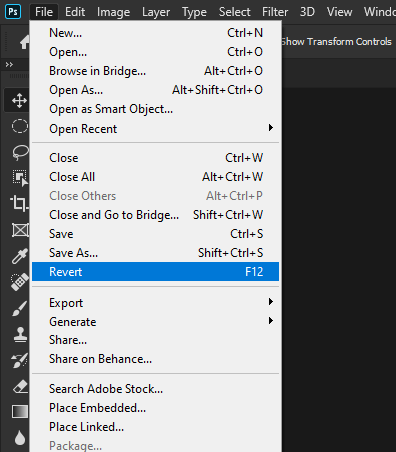This screenshot has width=396, height=452.
Task: Select the Clone Stamp tool
Action: (20, 334)
